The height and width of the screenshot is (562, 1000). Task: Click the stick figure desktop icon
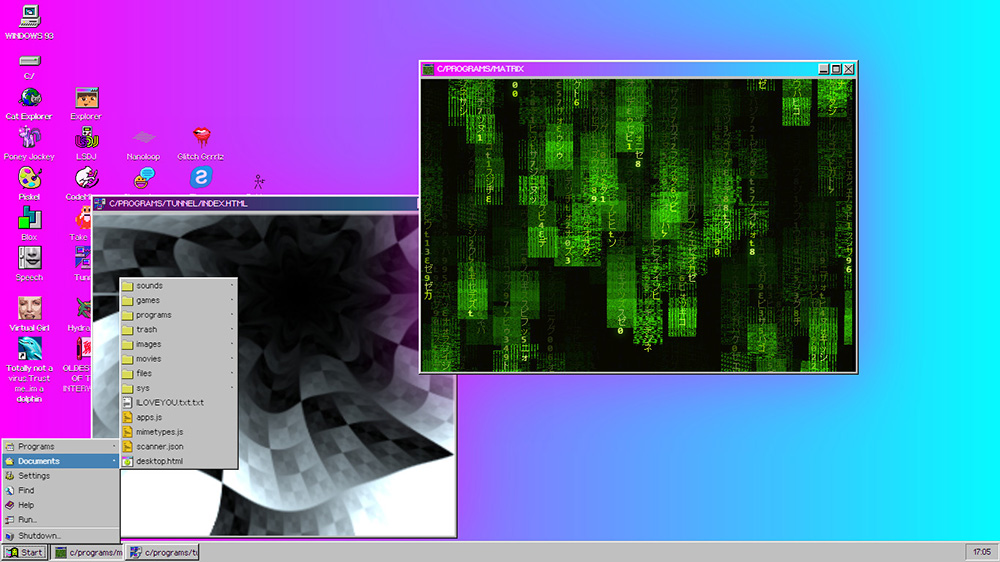coord(258,182)
